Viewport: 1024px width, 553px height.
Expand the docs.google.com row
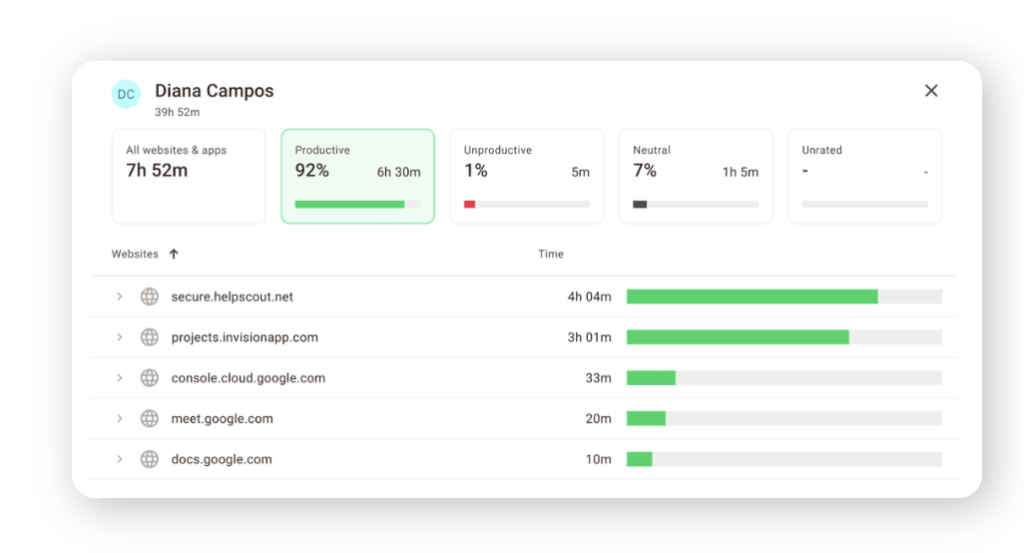(x=120, y=459)
